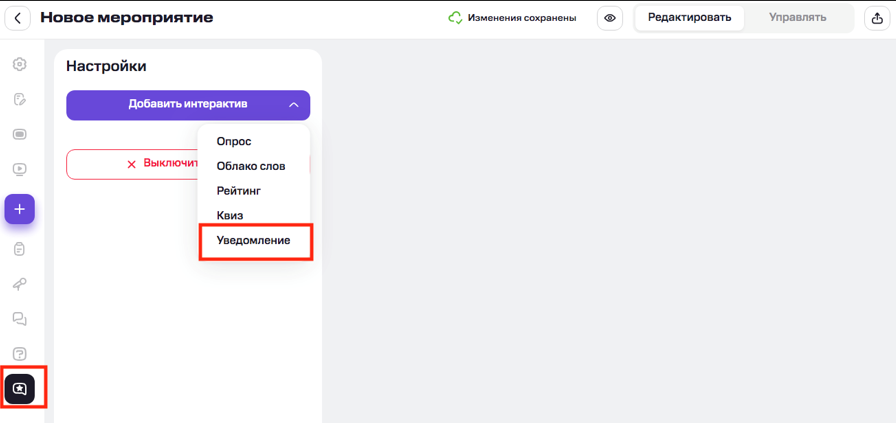Choose Облако слов in the menu

pos(251,166)
